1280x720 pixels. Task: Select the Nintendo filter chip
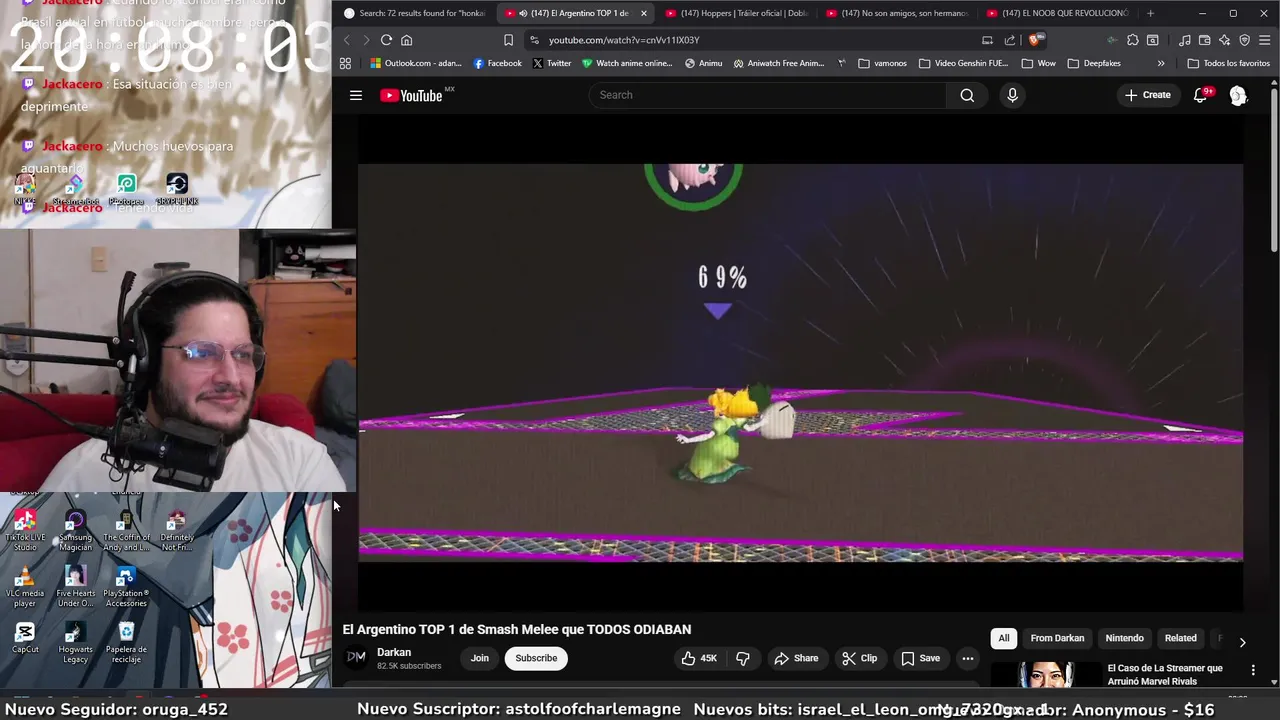(x=1124, y=638)
